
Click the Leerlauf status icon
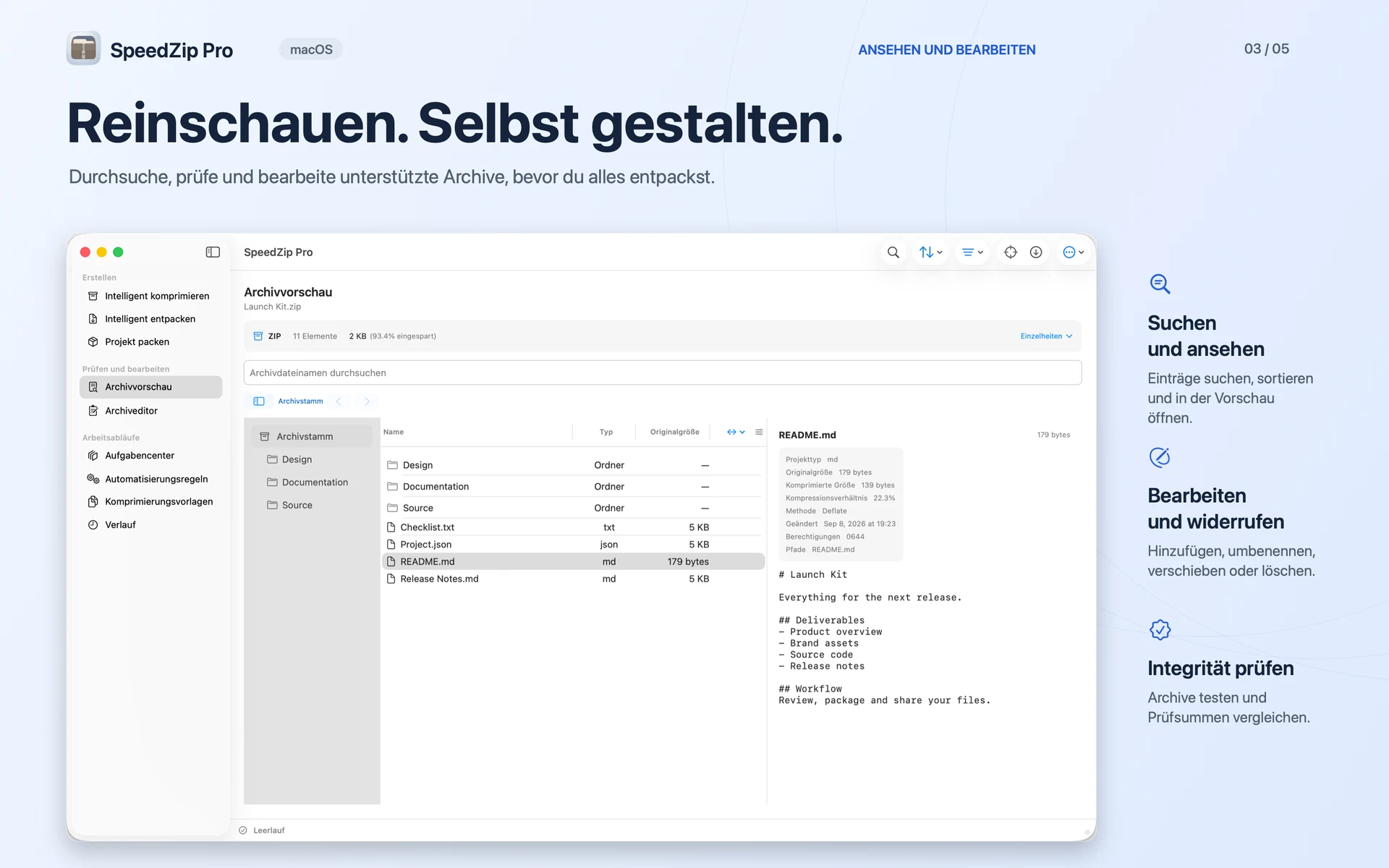pyautogui.click(x=243, y=830)
